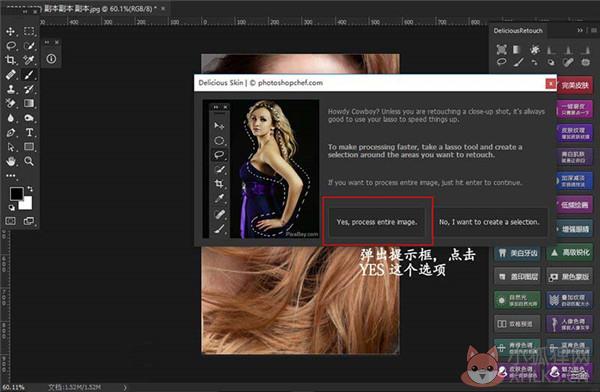600x392 pixels.
Task: Select the Quick Selection tool
Action: (x=29, y=46)
